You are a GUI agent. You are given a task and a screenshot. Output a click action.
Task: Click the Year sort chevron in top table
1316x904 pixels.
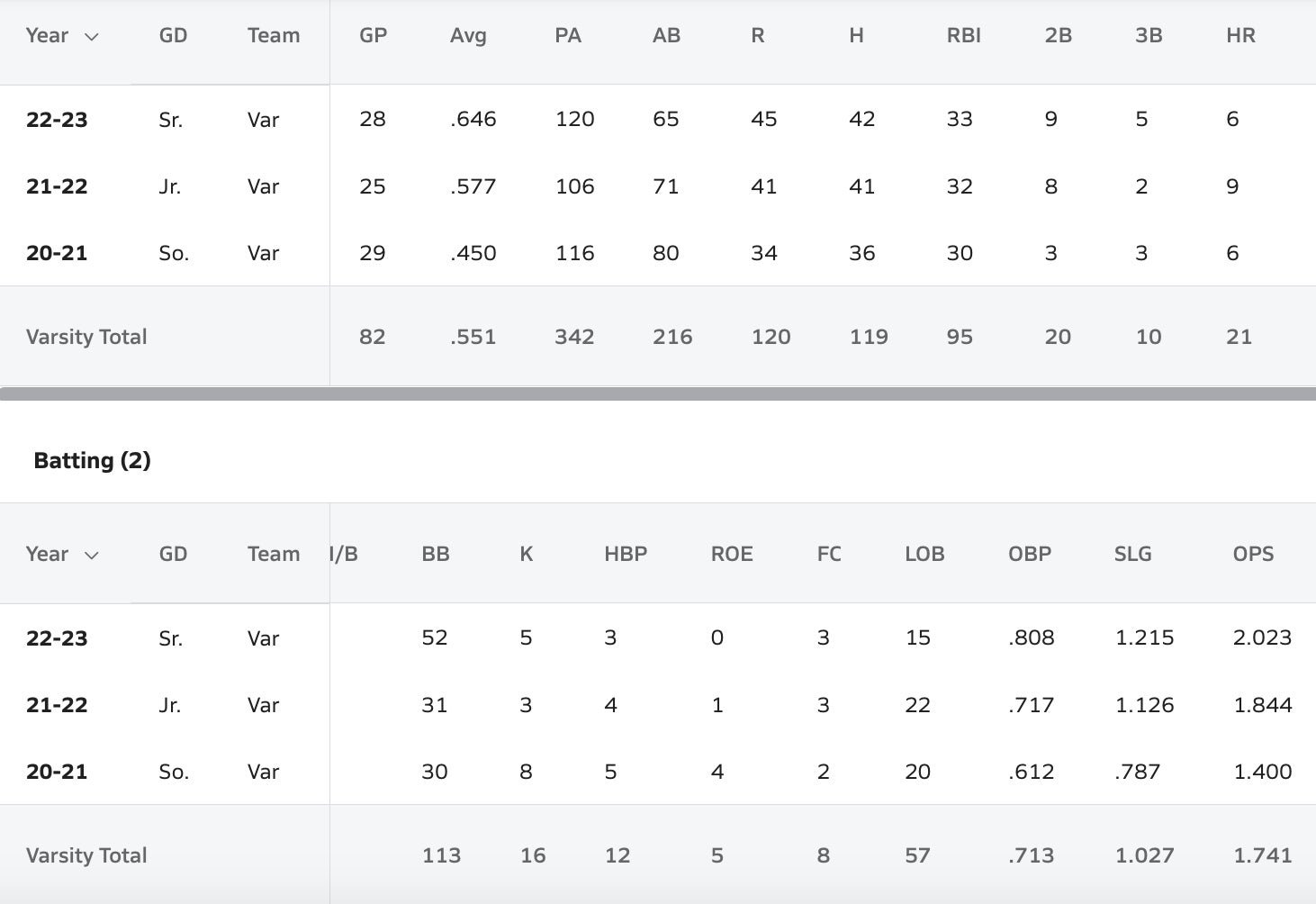click(91, 37)
